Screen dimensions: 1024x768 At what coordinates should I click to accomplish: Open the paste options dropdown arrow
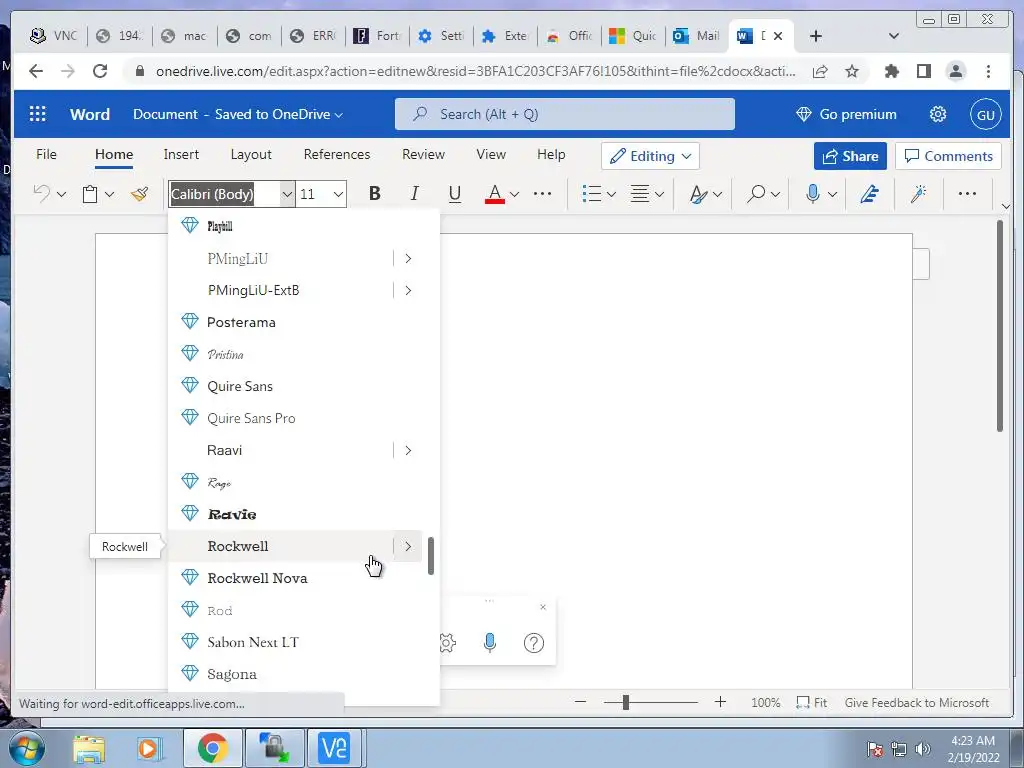pyautogui.click(x=109, y=194)
